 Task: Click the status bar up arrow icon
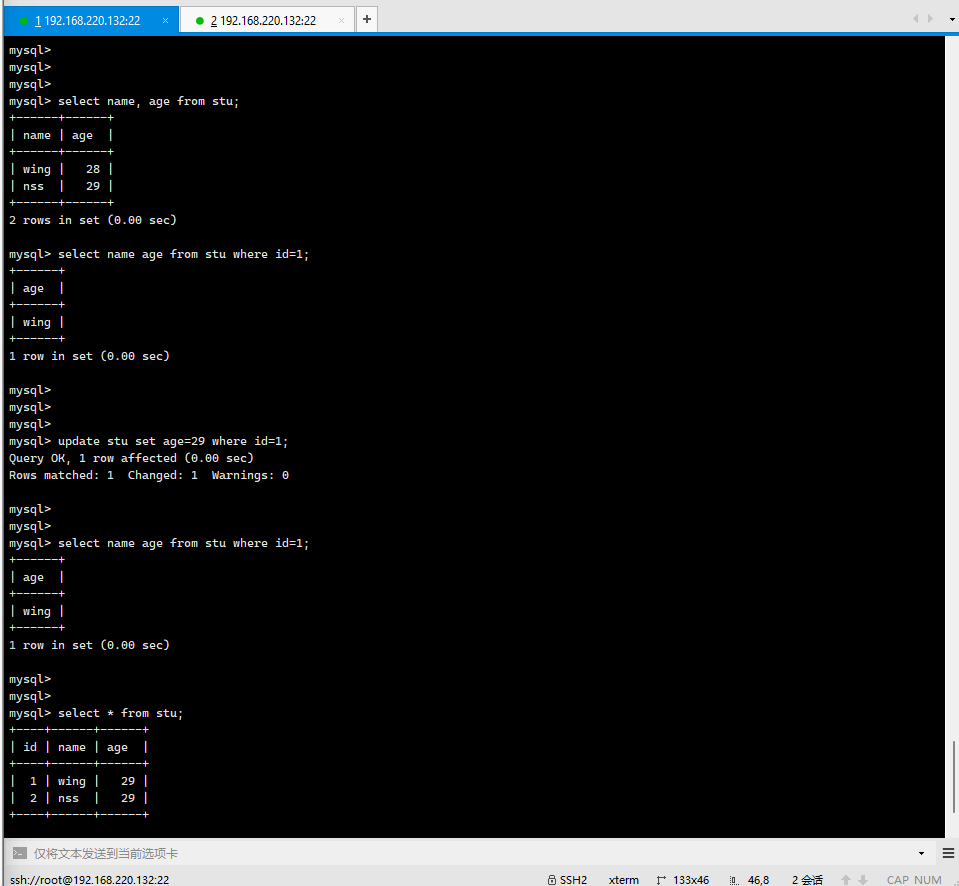[x=846, y=879]
